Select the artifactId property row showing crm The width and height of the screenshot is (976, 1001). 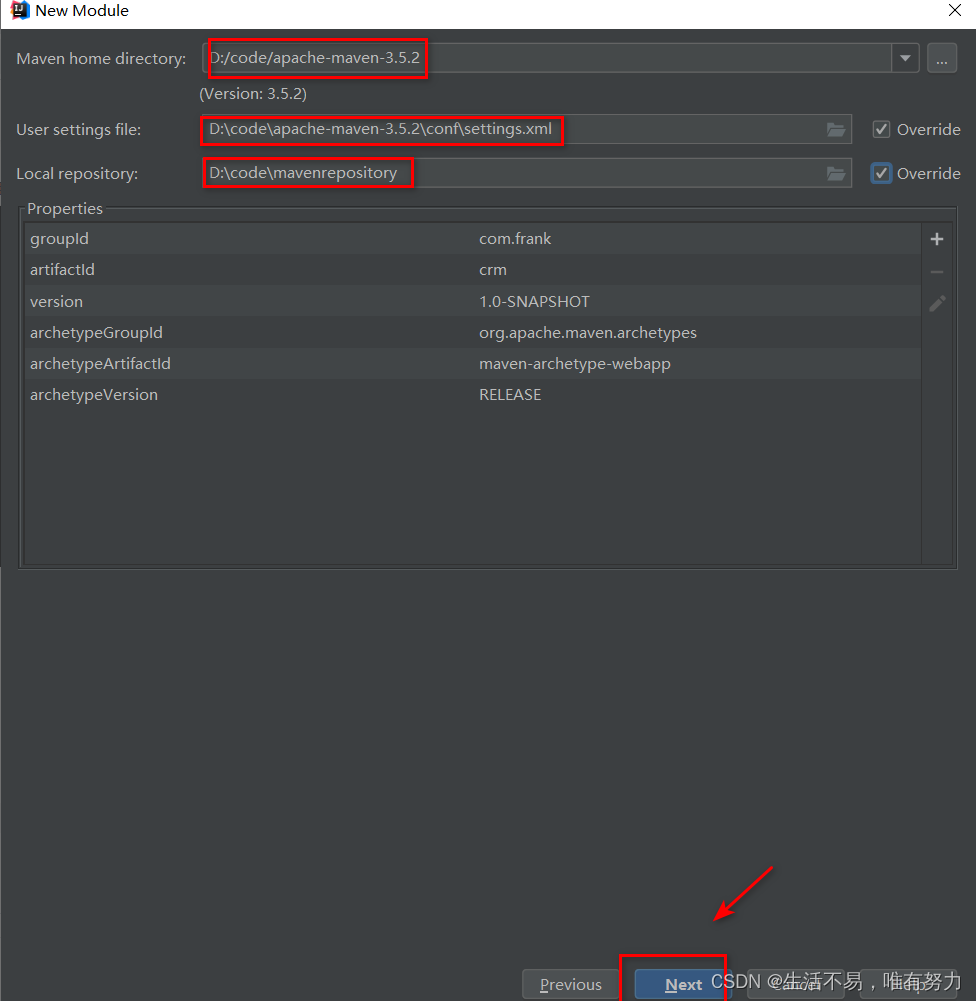300,270
